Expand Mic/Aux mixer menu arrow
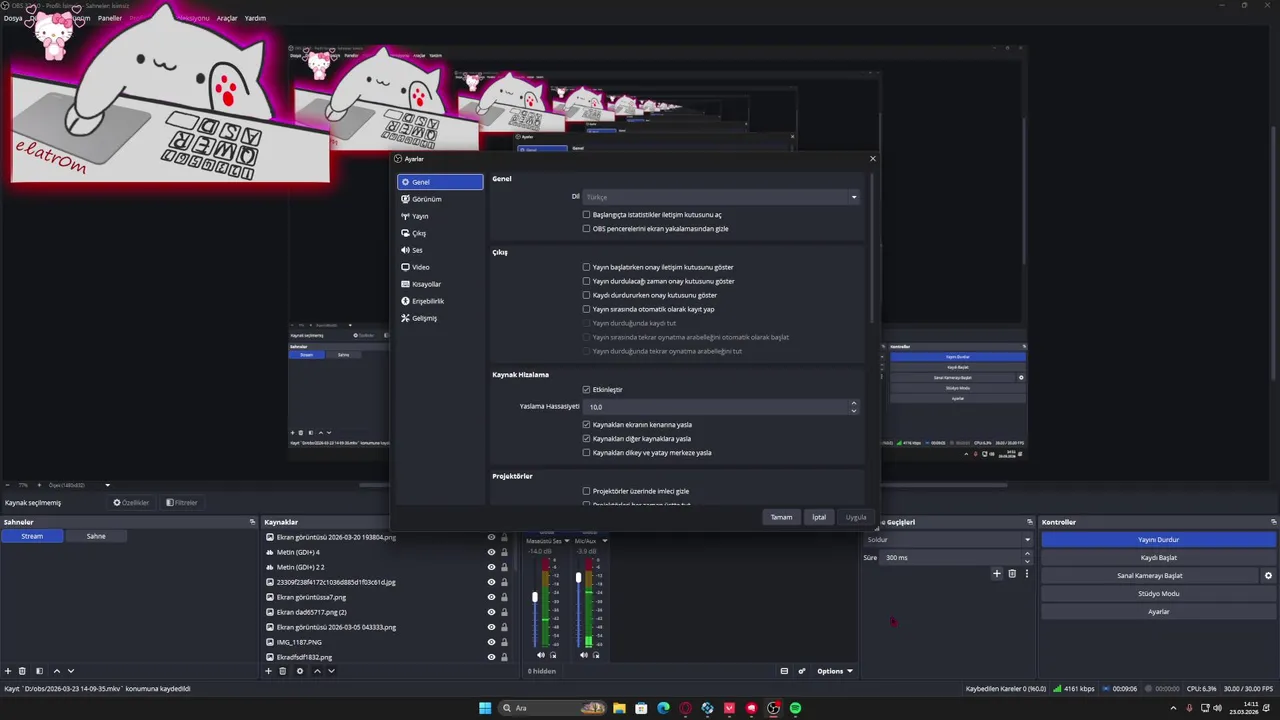This screenshot has width=1280, height=720. pos(604,541)
